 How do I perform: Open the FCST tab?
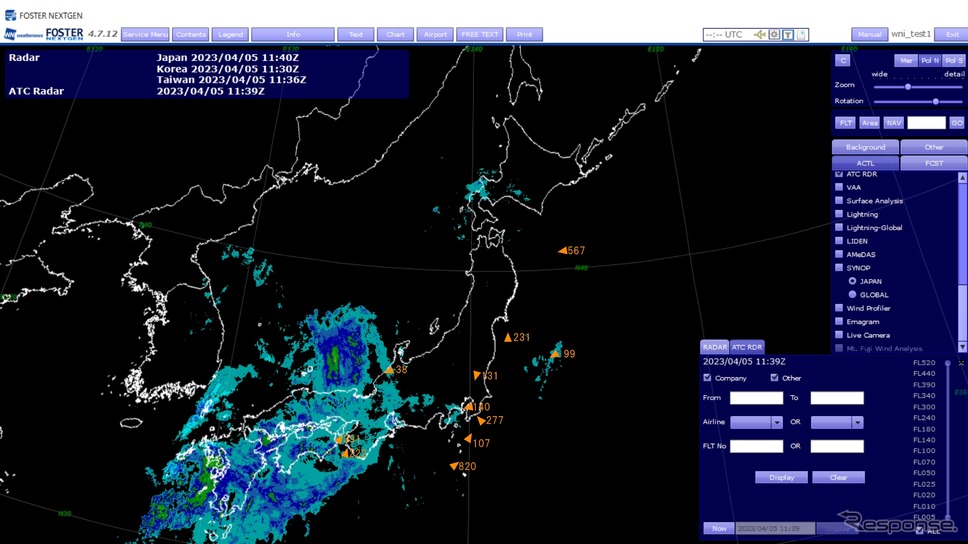pyautogui.click(x=933, y=163)
